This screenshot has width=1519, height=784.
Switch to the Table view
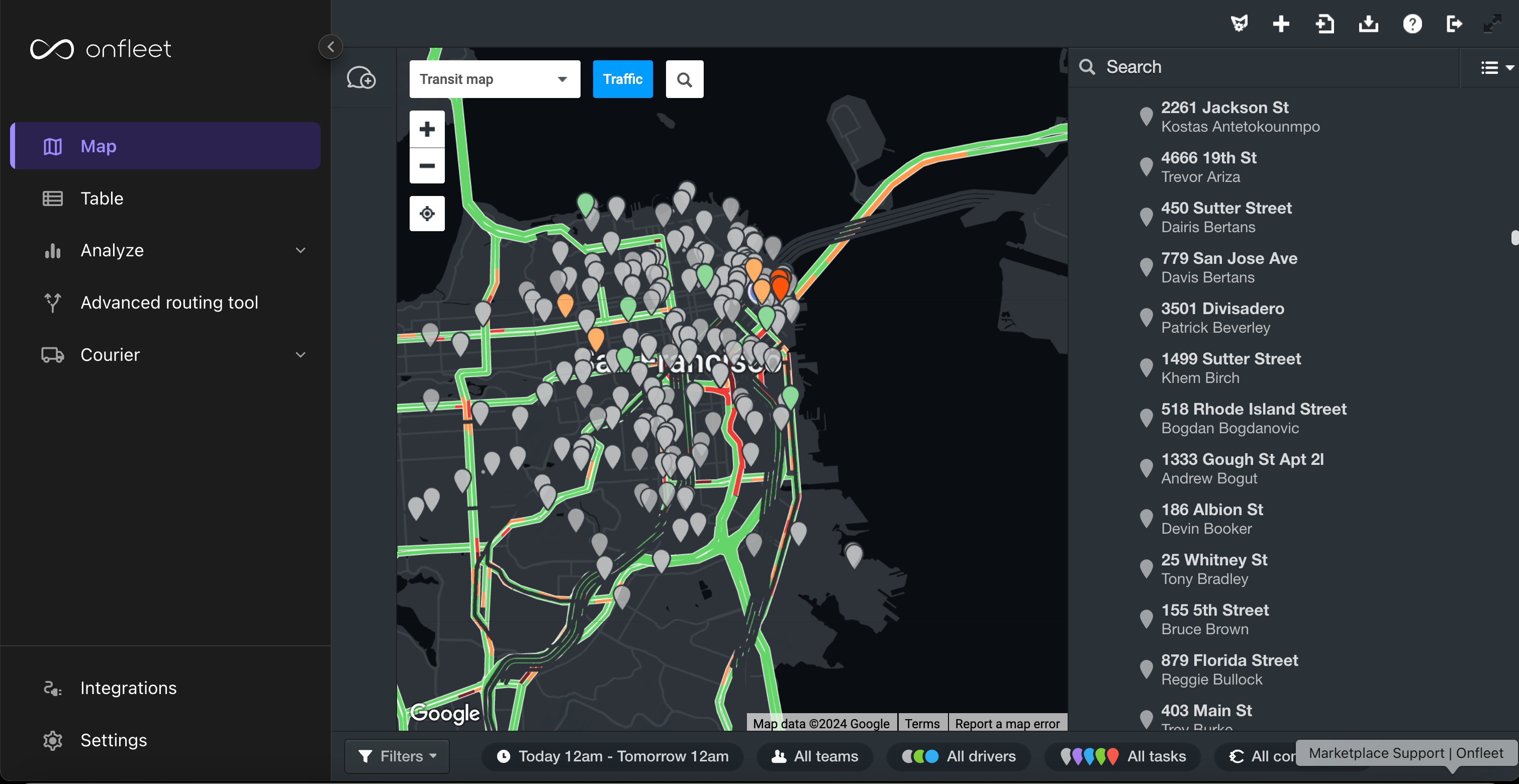click(x=102, y=198)
